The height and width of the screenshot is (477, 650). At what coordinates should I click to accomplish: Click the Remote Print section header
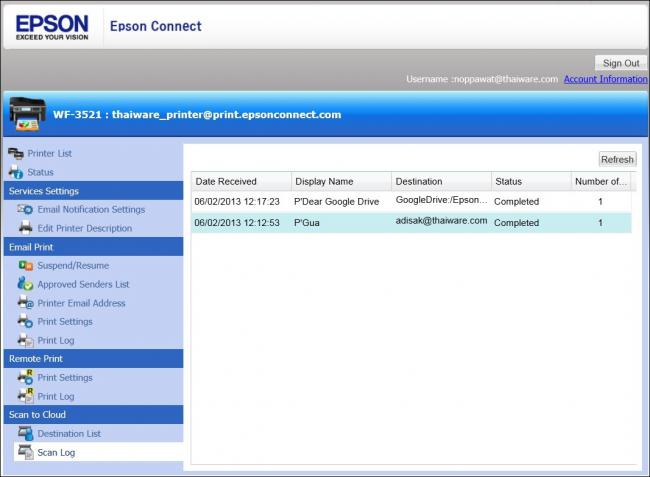coord(93,359)
